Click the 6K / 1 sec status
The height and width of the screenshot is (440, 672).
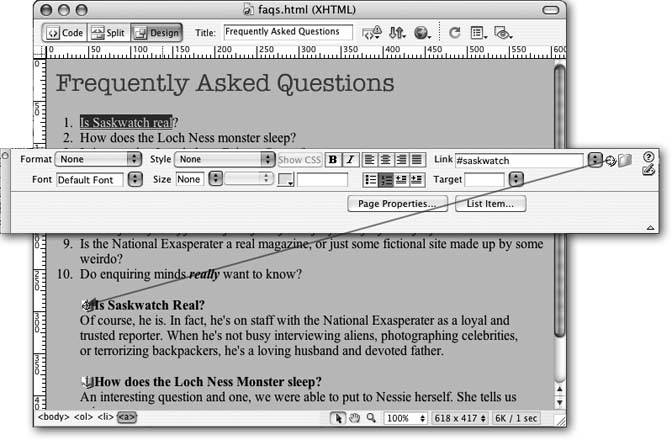516,418
